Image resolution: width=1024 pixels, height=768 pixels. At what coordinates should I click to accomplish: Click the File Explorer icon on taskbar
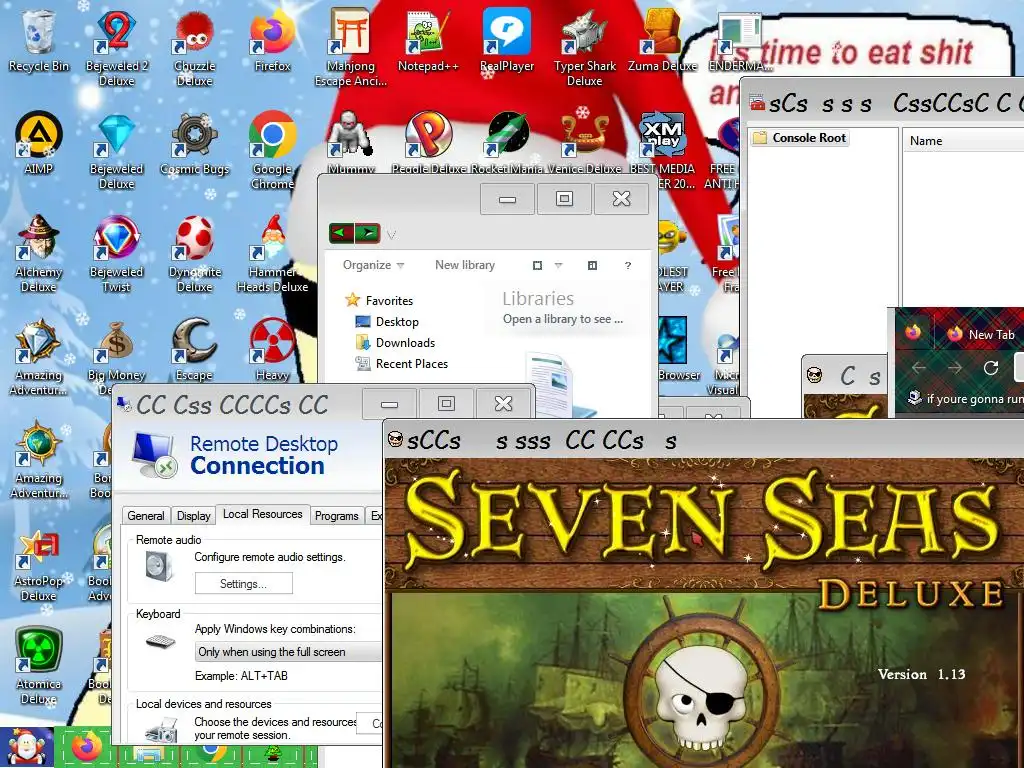(147, 756)
